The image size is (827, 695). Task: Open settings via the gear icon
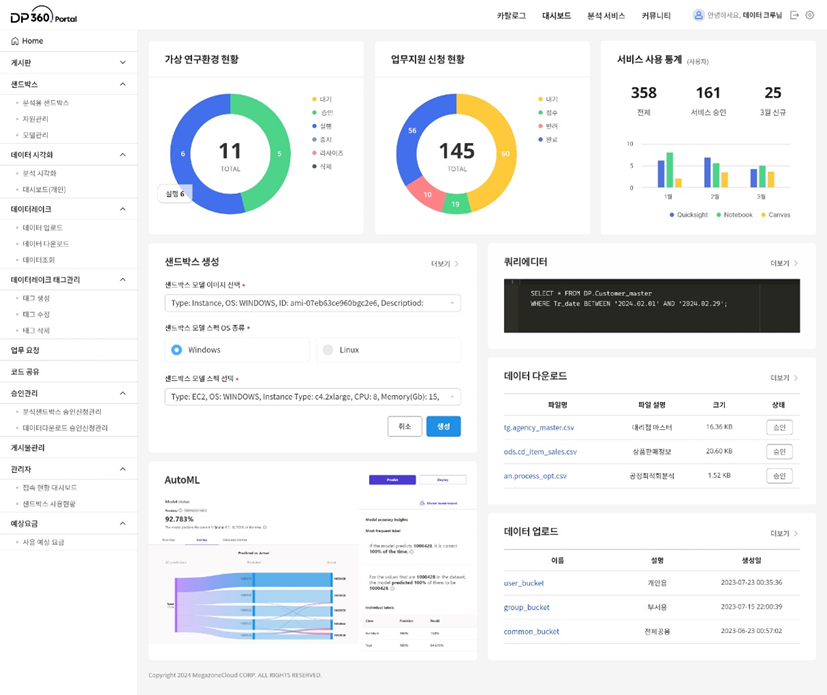pos(810,15)
